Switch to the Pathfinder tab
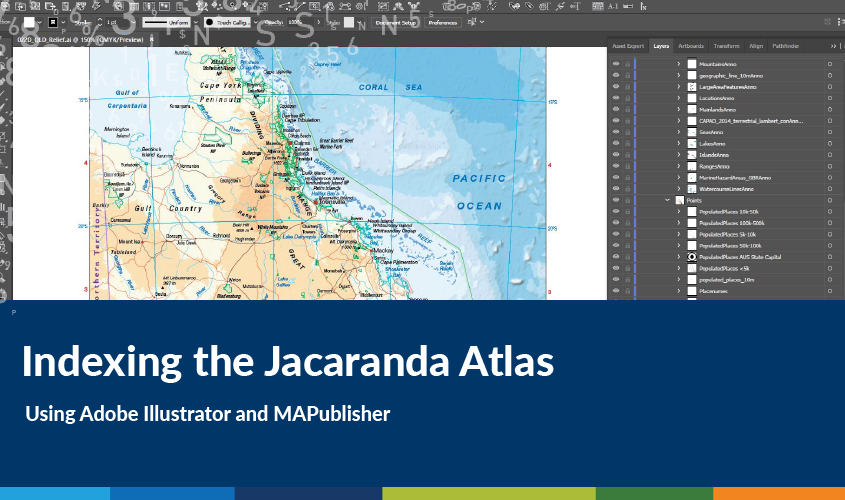 tap(786, 46)
